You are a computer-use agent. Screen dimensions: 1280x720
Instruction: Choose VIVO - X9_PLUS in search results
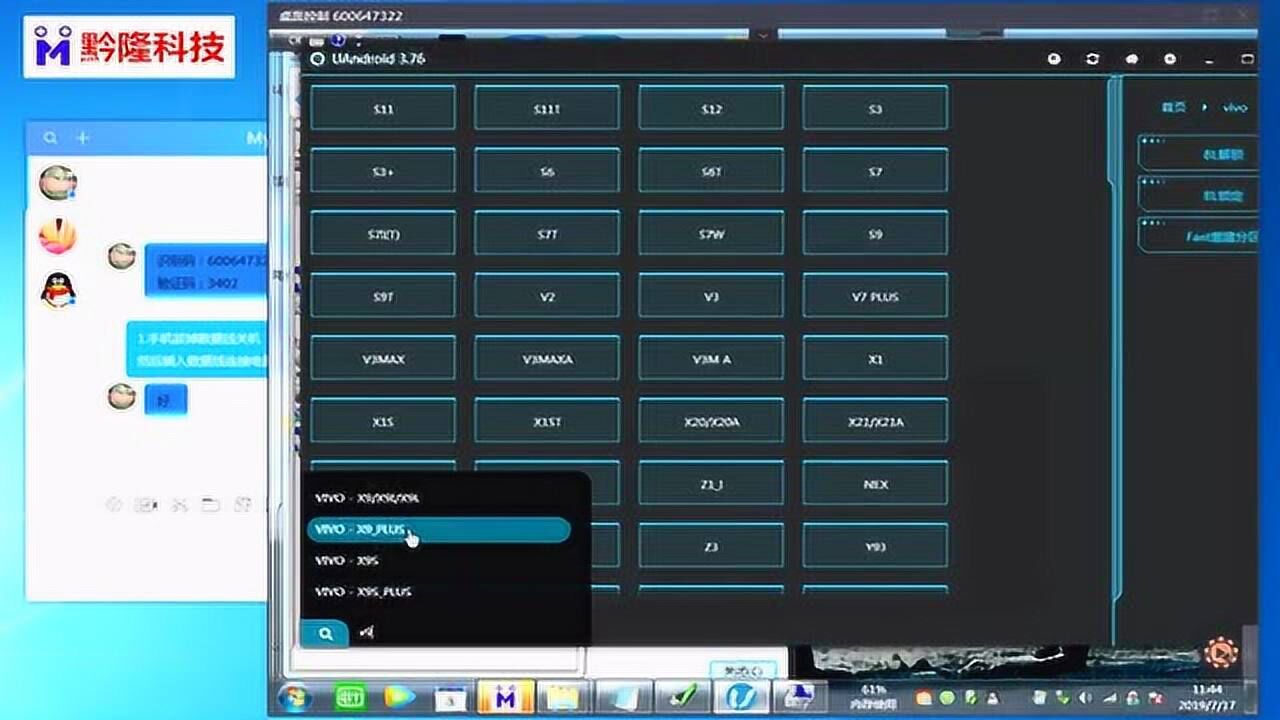click(x=439, y=530)
